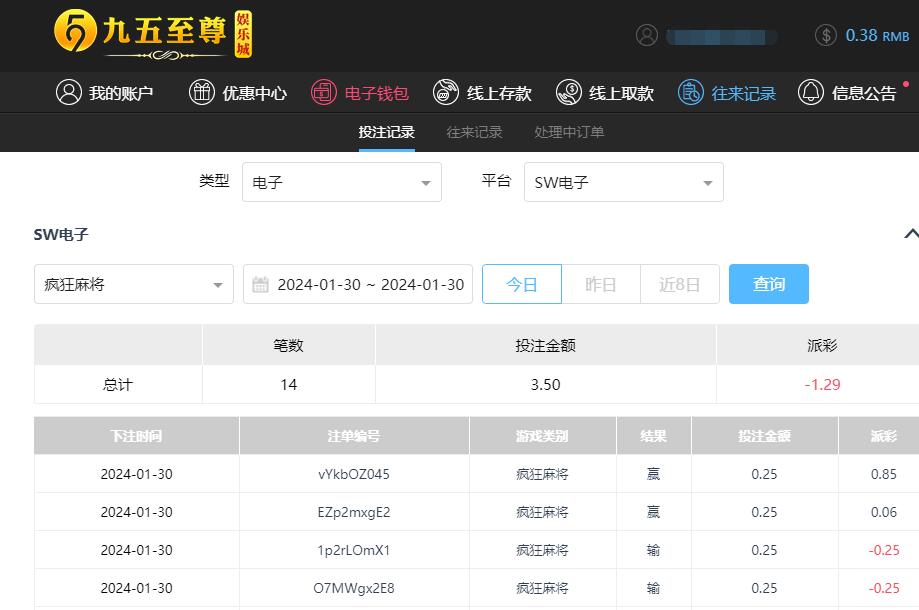The height and width of the screenshot is (610, 919).
Task: Open 我的账户 menu item
Action: (104, 93)
